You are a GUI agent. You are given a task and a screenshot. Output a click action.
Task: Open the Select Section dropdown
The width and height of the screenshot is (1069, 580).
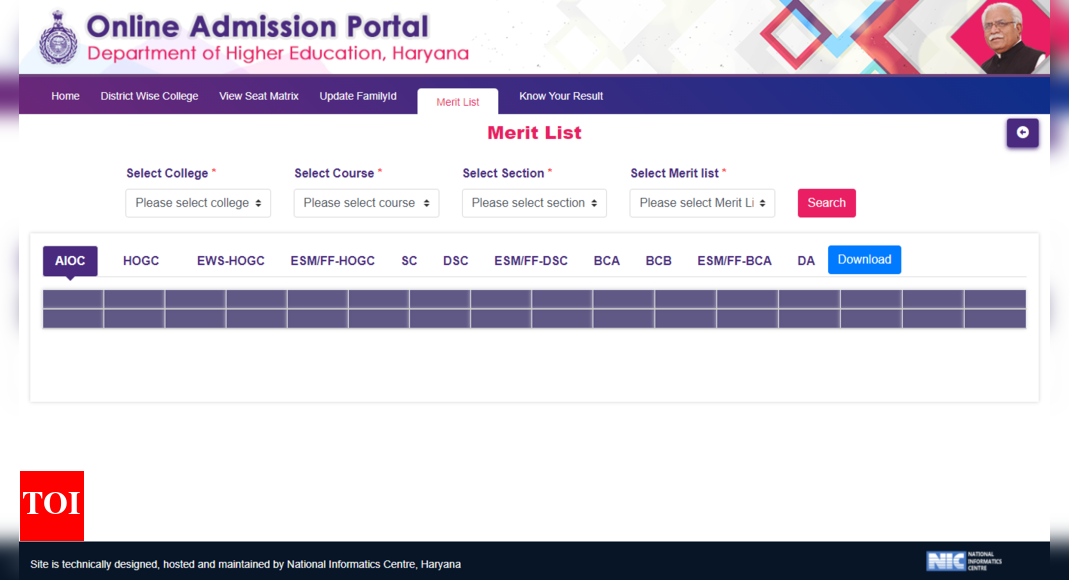tap(534, 203)
